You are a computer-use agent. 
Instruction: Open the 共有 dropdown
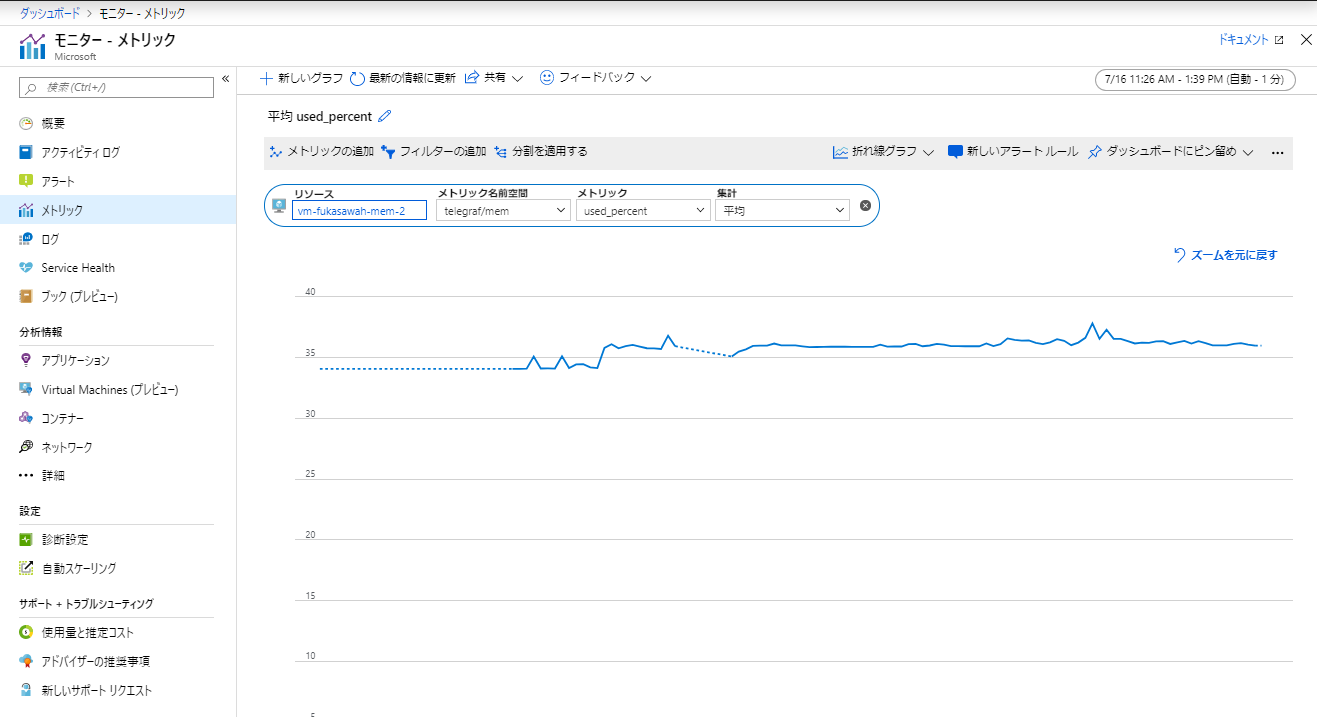(x=494, y=78)
